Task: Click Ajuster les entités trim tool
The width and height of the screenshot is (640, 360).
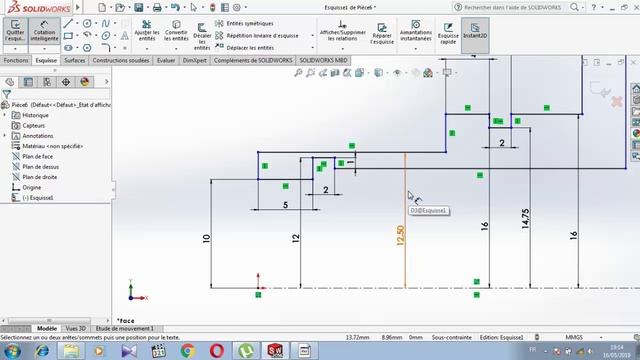Action: point(147,31)
